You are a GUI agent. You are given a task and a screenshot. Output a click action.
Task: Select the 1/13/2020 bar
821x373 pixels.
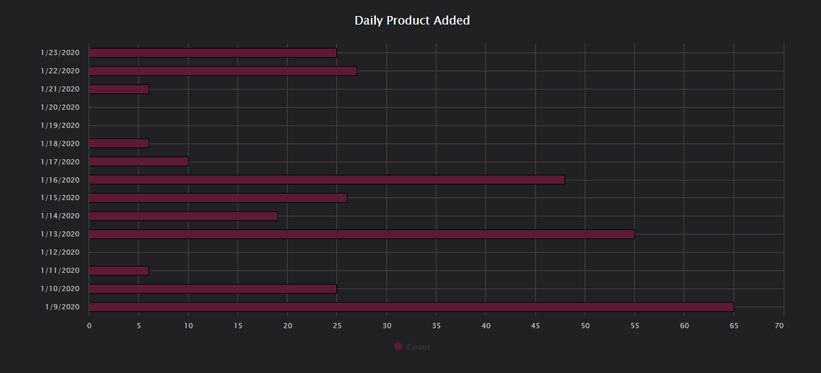[362, 234]
